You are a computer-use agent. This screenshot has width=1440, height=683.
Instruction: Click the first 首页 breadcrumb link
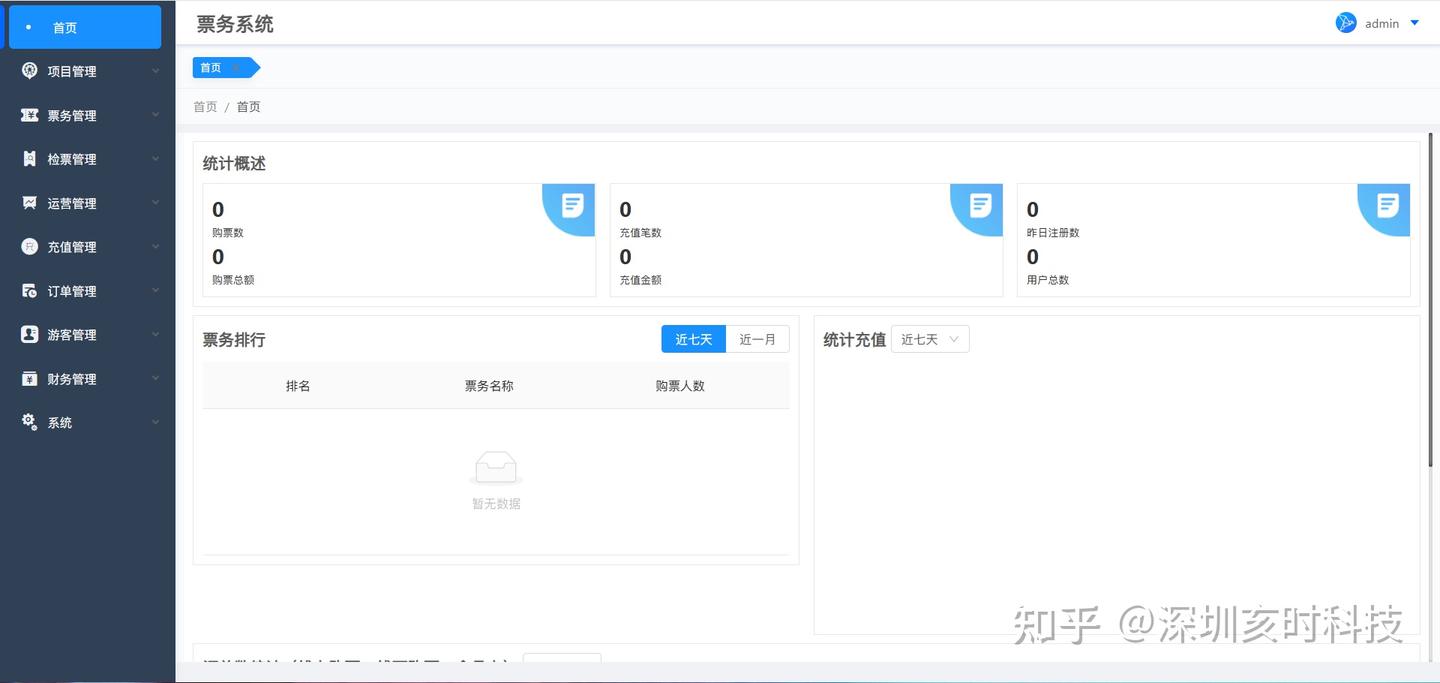(x=205, y=107)
